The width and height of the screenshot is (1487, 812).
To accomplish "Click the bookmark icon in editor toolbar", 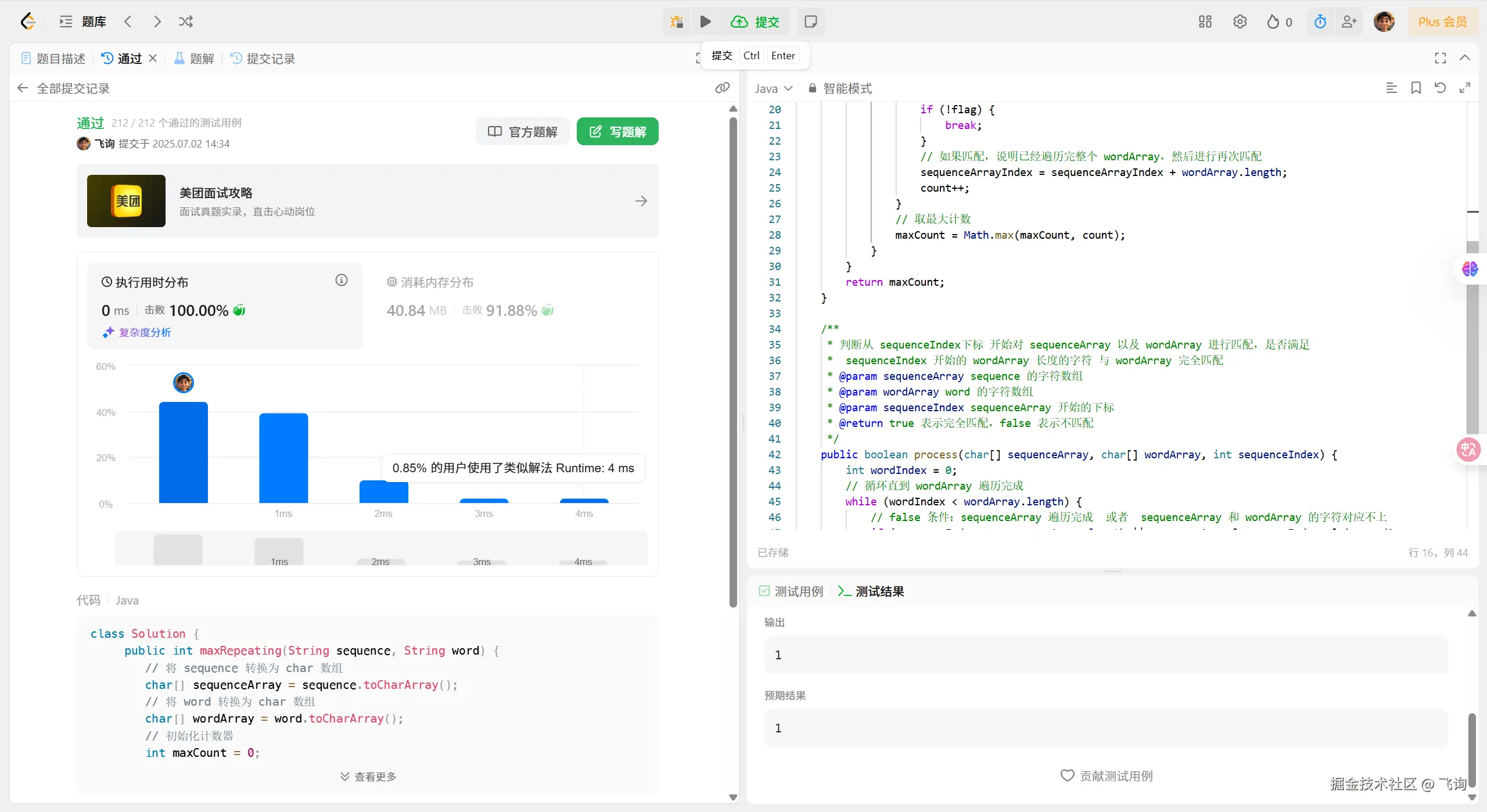I will (x=1416, y=88).
